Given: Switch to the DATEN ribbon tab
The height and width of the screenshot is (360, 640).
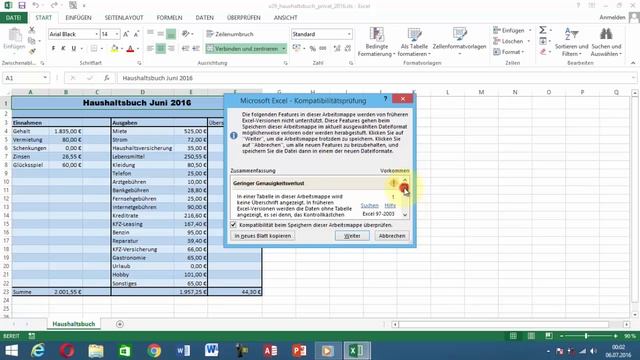Looking at the screenshot, I should (x=204, y=18).
